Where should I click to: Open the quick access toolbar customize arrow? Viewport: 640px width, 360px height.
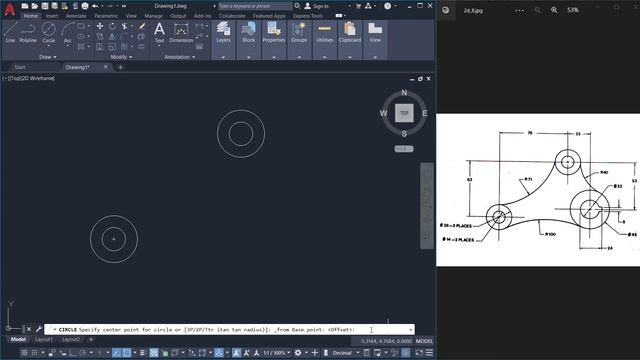[124, 6]
